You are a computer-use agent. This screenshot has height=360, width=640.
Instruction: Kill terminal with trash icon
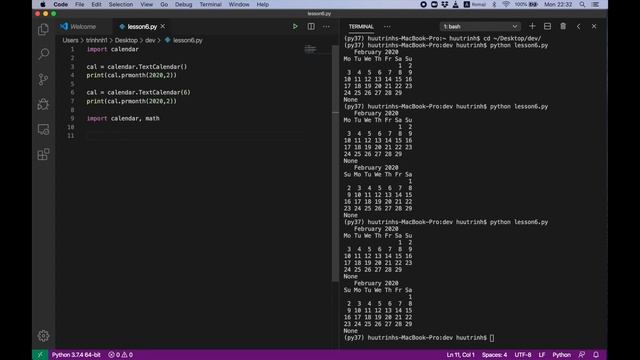[x=563, y=26]
